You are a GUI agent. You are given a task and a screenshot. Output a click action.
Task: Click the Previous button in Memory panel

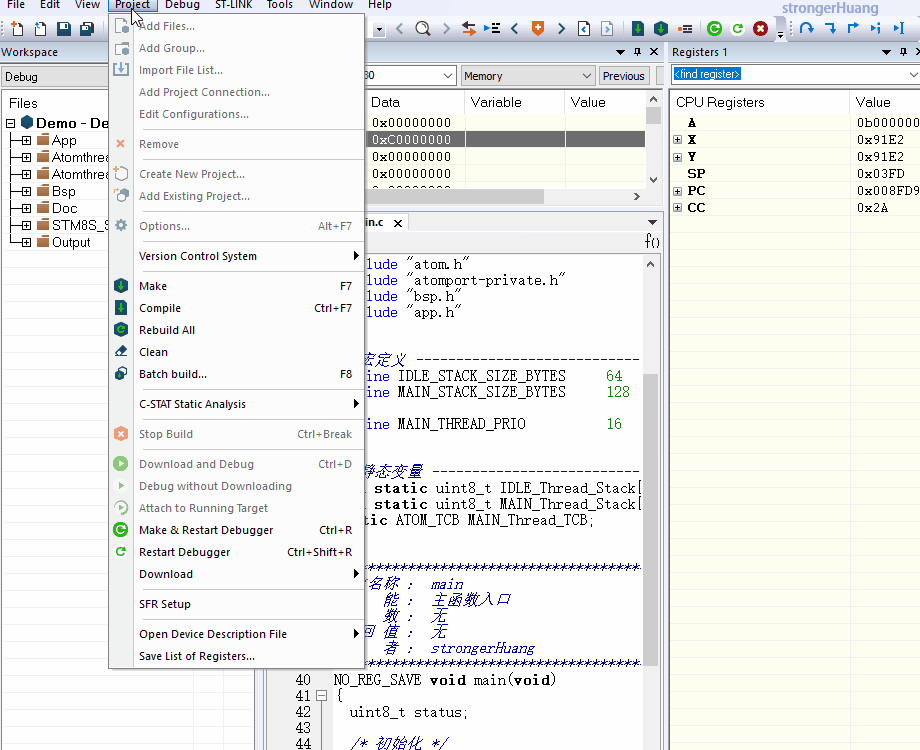[623, 76]
